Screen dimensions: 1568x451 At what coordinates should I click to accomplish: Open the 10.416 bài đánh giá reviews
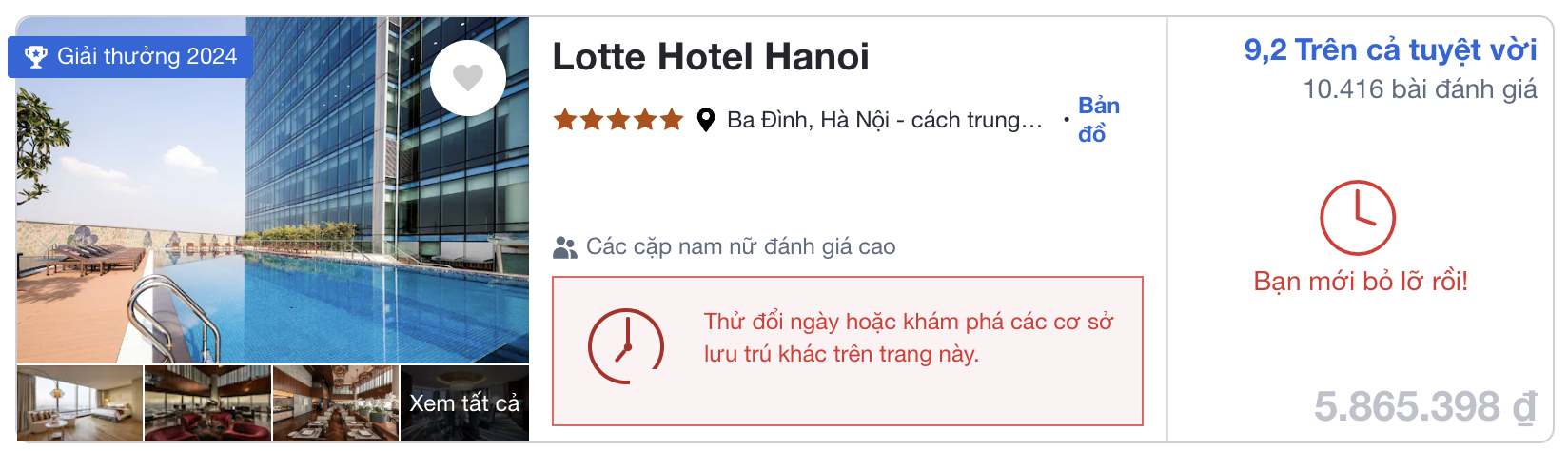click(1420, 89)
